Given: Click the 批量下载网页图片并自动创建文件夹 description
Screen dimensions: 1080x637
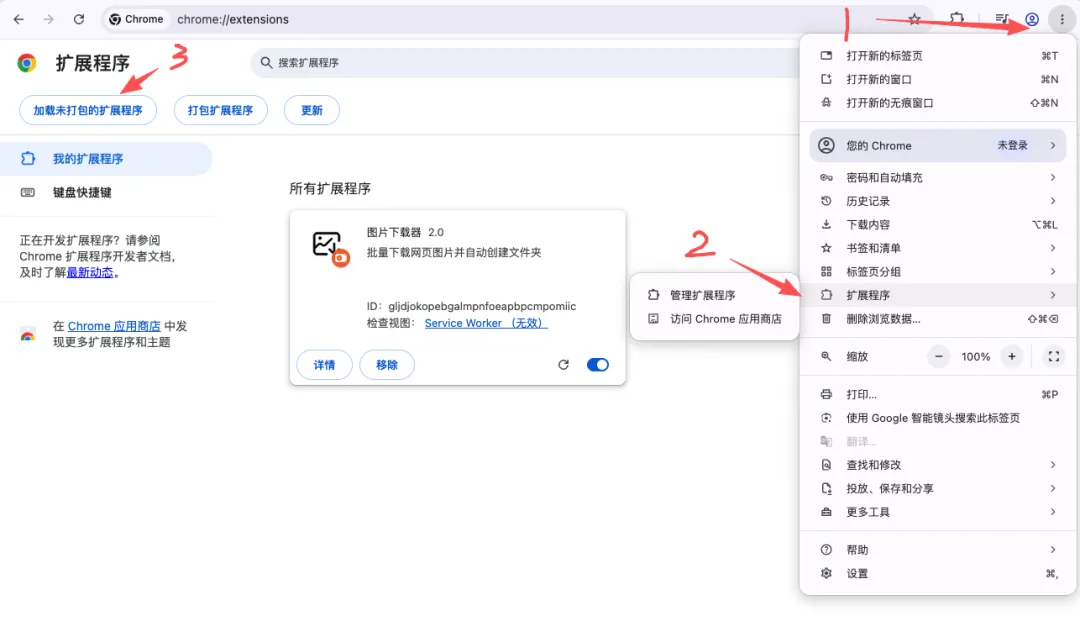Looking at the screenshot, I should click(454, 253).
